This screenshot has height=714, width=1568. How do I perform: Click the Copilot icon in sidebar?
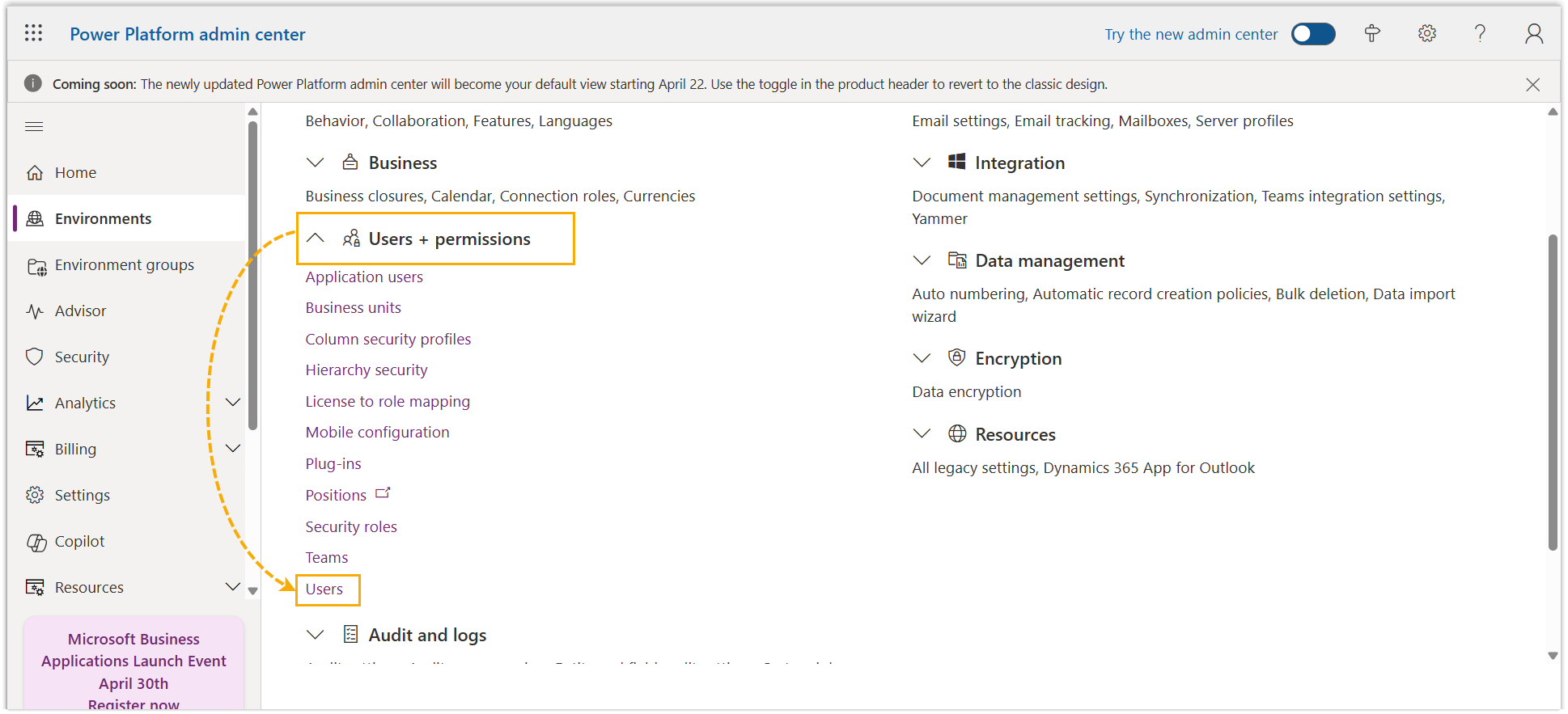point(36,542)
